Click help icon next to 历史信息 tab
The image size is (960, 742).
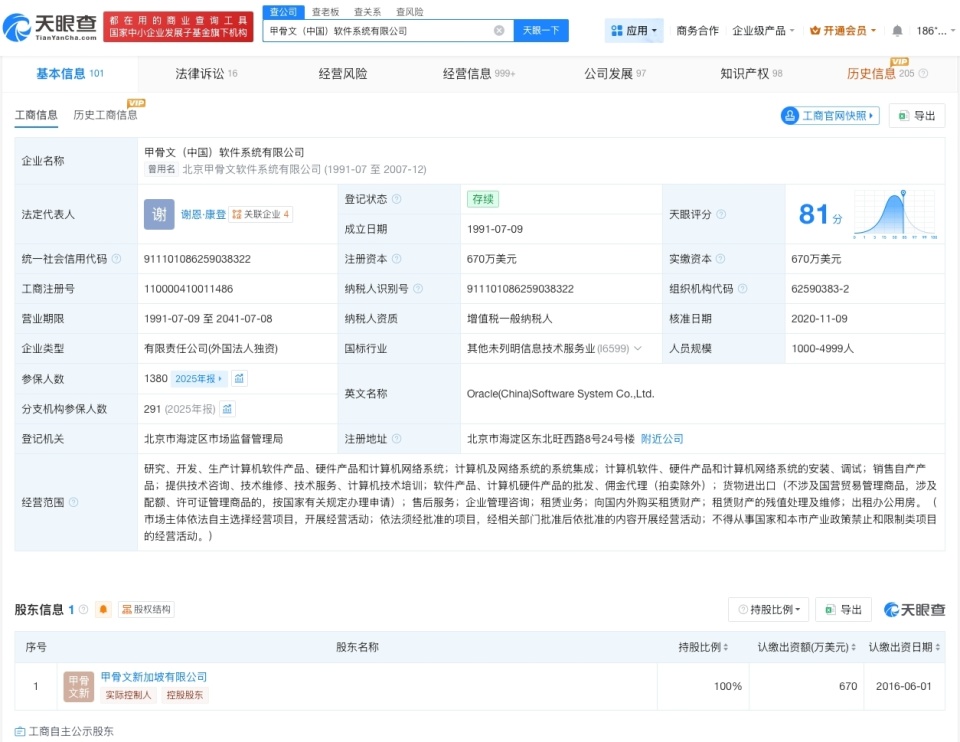pyautogui.click(x=923, y=73)
